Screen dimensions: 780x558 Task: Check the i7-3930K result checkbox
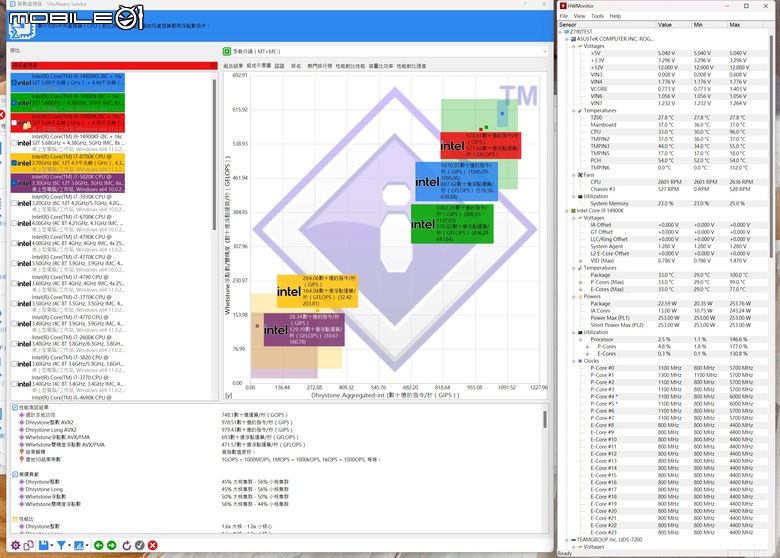(x=14, y=203)
